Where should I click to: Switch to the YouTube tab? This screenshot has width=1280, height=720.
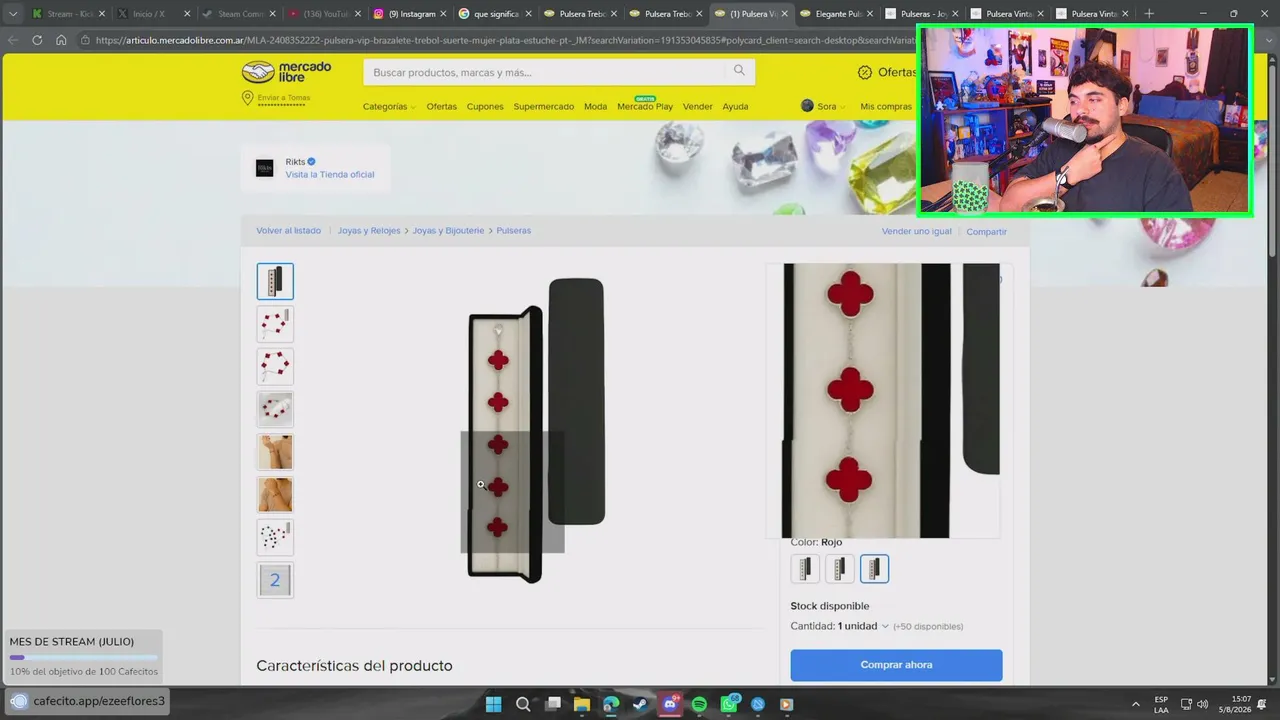pos(322,14)
